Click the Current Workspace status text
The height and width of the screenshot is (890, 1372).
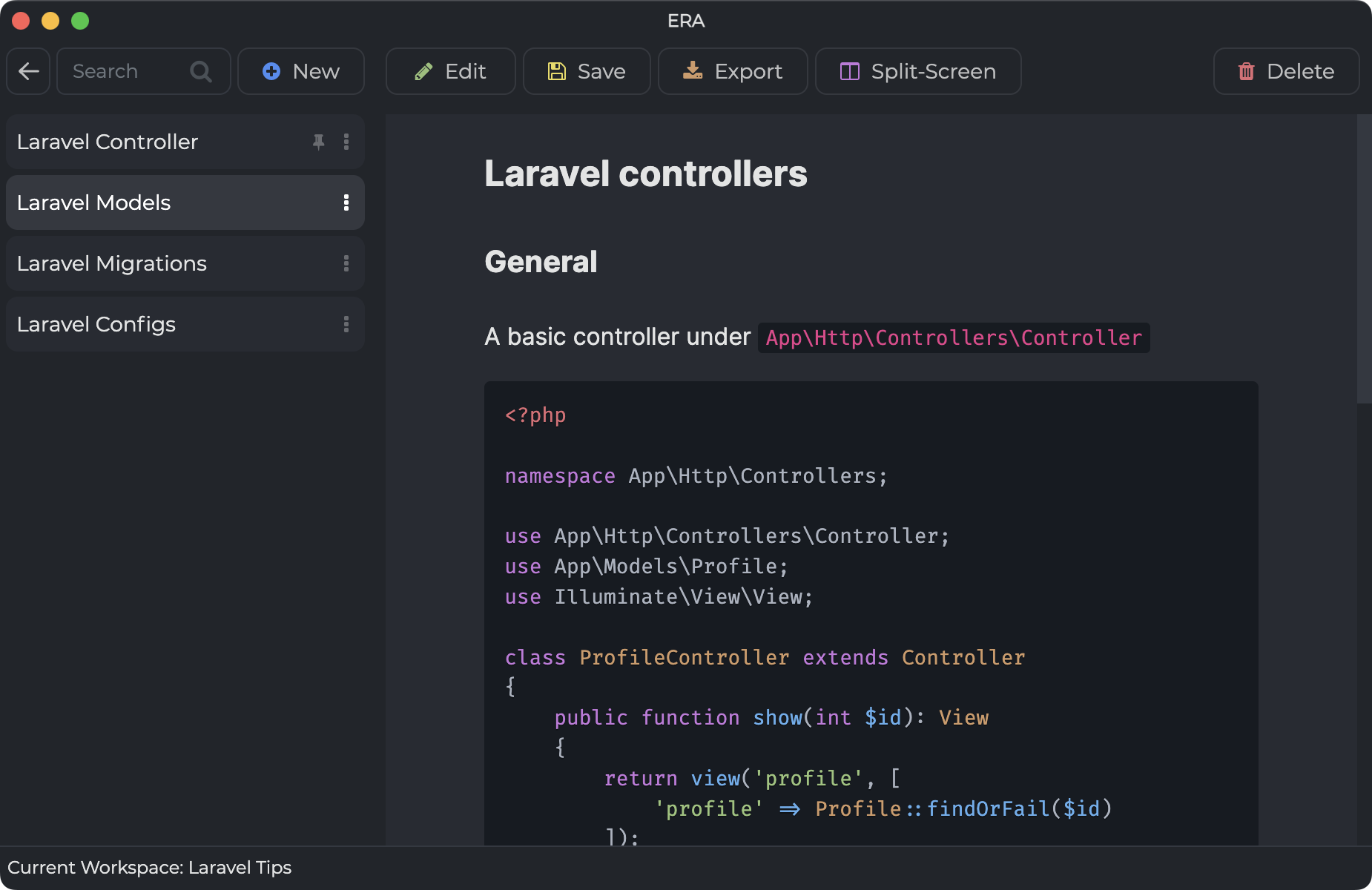[x=149, y=867]
